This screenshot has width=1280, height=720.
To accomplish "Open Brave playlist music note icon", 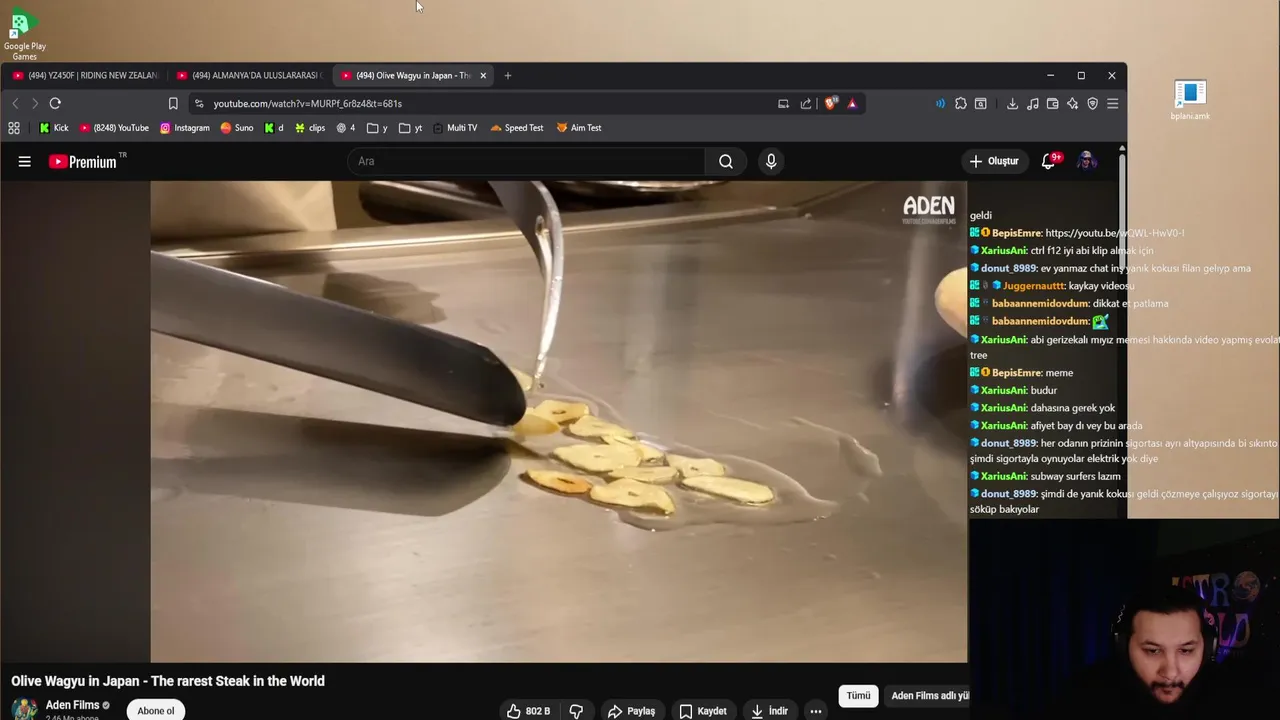I will click(x=1033, y=103).
